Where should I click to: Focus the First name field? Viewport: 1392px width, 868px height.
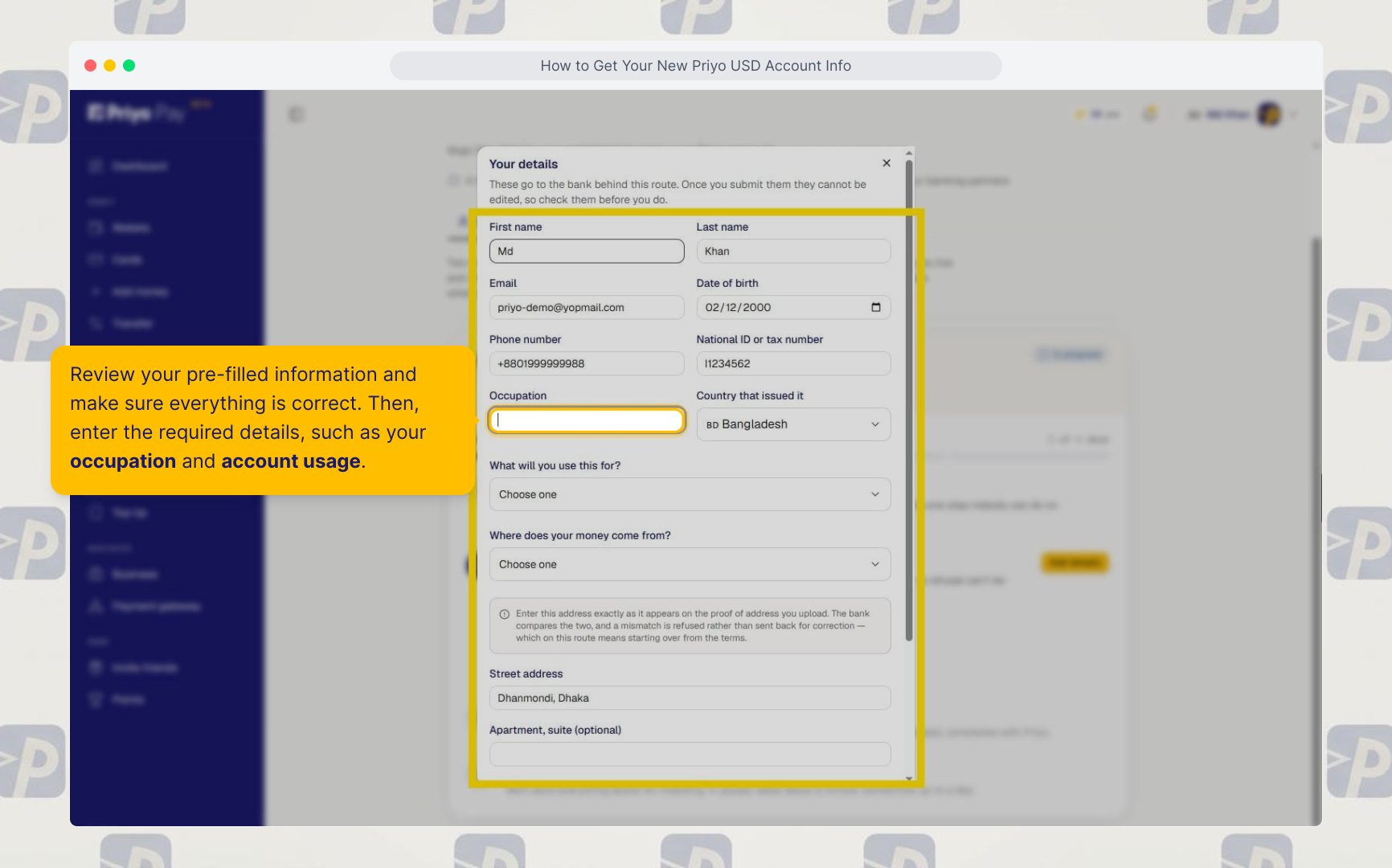point(587,251)
